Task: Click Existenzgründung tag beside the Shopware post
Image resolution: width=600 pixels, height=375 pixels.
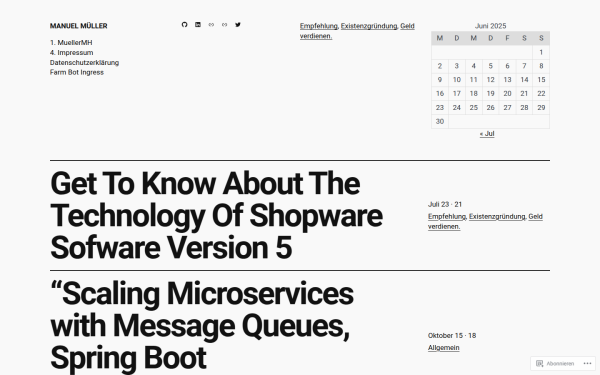Action: 497,217
